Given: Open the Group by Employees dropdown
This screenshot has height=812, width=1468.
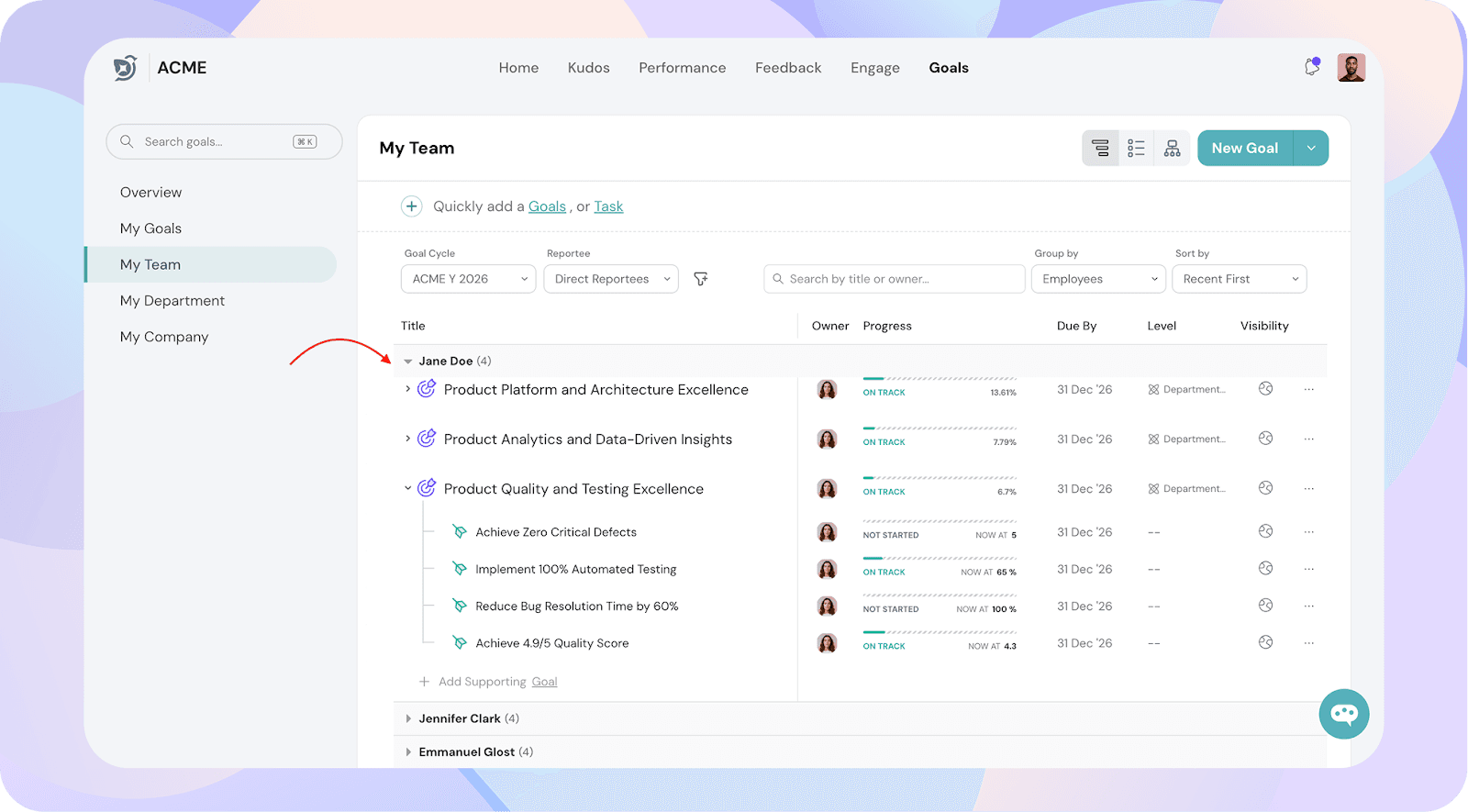Looking at the screenshot, I should [x=1098, y=279].
